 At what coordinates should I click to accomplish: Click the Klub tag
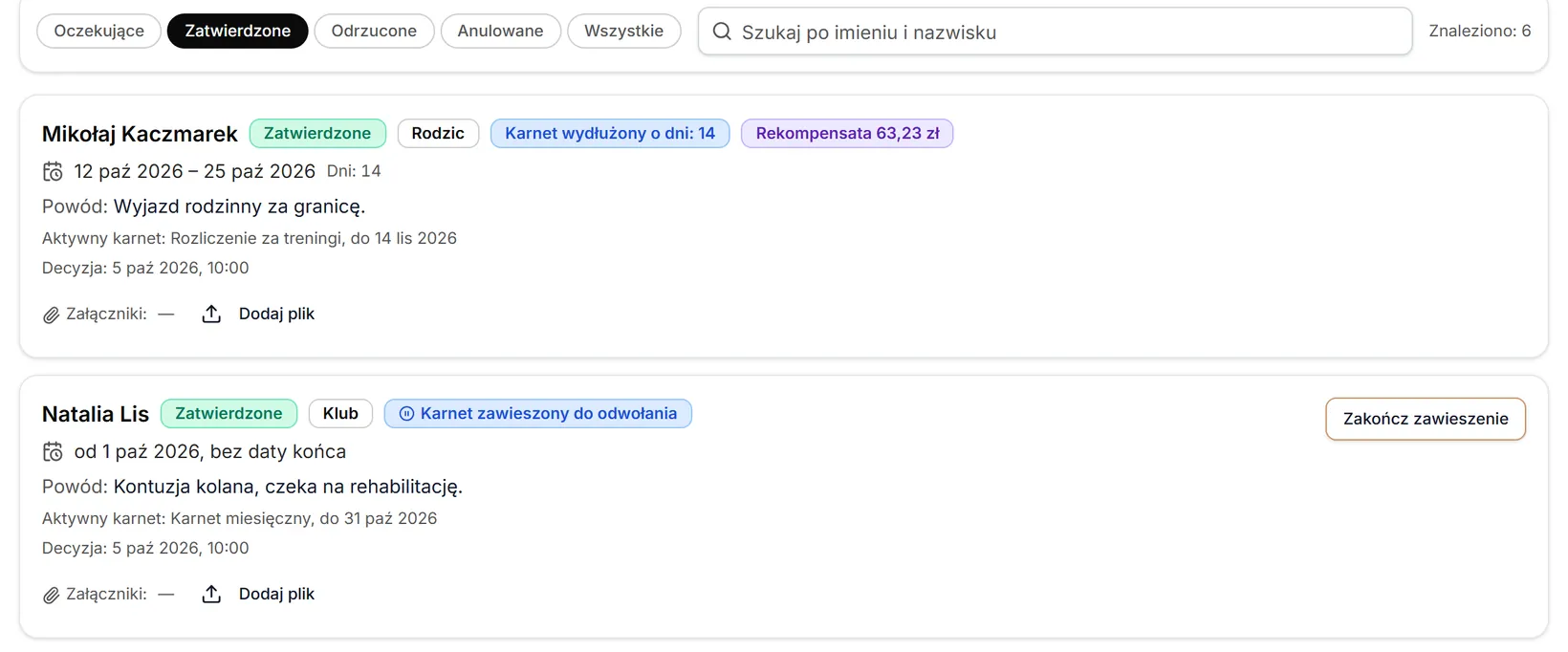coord(340,413)
